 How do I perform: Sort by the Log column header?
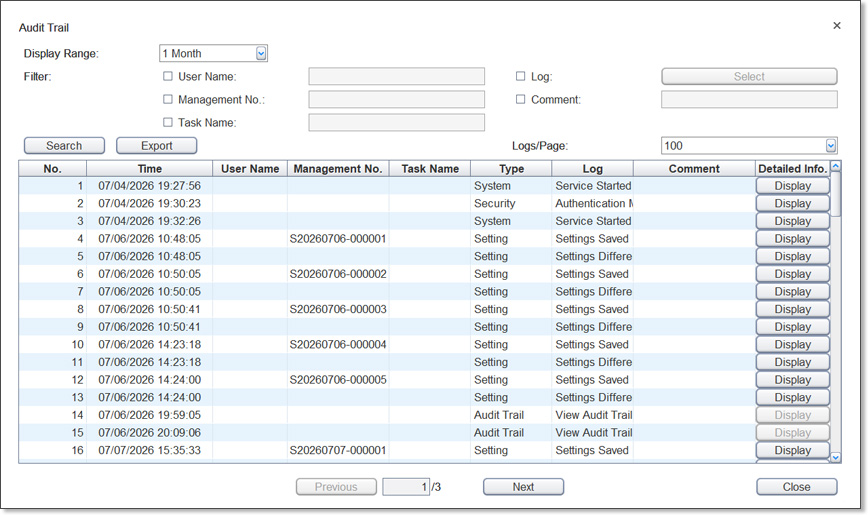pos(592,169)
